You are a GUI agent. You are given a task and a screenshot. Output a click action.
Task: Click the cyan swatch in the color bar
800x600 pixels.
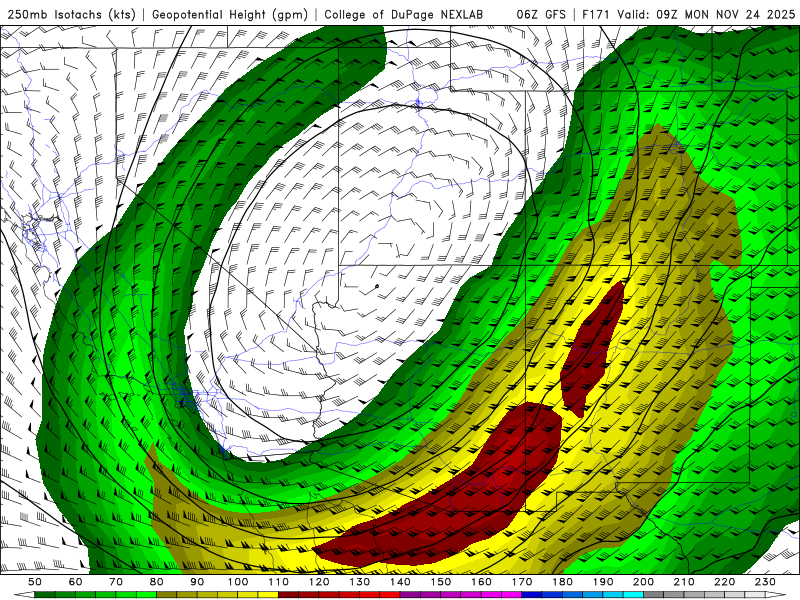click(x=633, y=595)
